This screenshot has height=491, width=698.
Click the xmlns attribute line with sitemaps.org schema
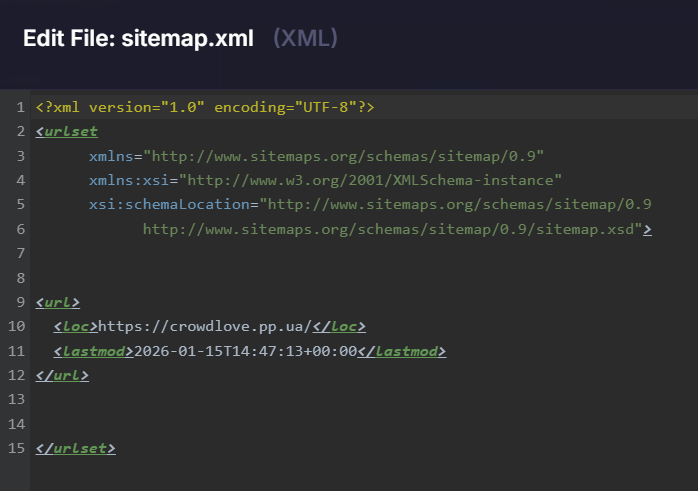click(x=317, y=156)
